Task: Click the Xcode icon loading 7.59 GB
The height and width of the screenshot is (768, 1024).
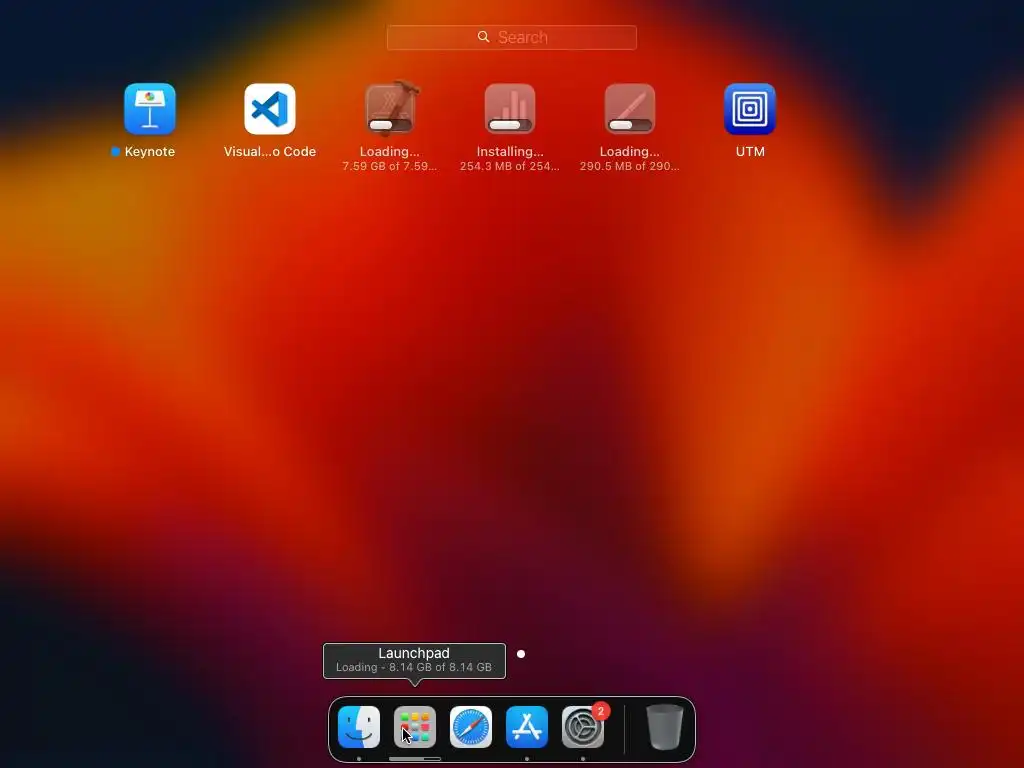Action: pos(390,108)
